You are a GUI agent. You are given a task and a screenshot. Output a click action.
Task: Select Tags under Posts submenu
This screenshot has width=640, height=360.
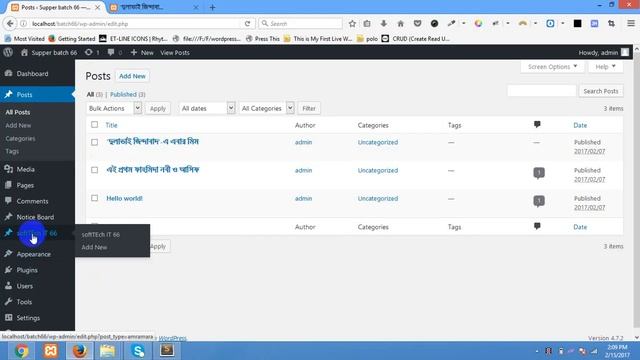[12, 151]
